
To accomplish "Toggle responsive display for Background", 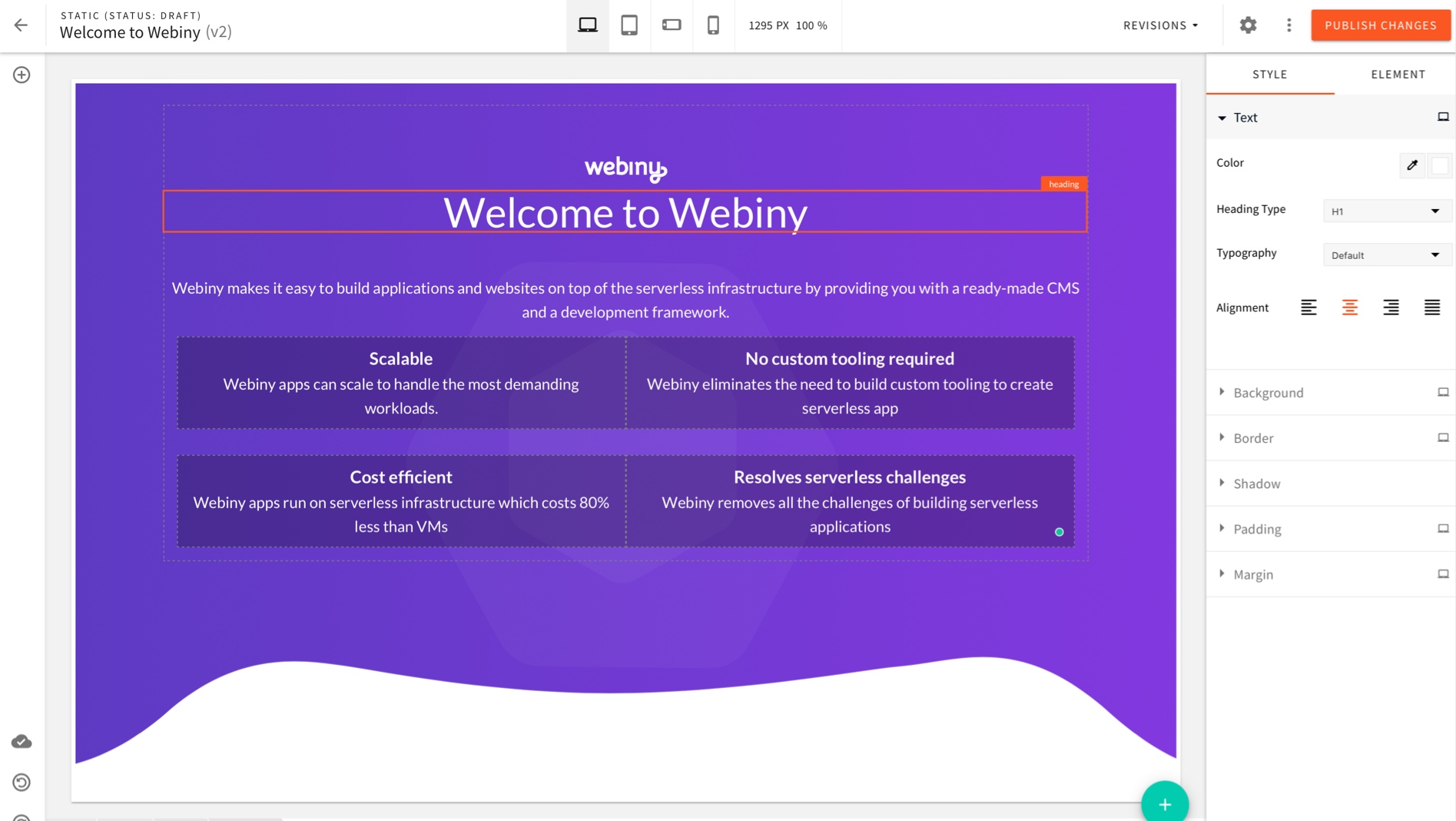I will [x=1442, y=392].
